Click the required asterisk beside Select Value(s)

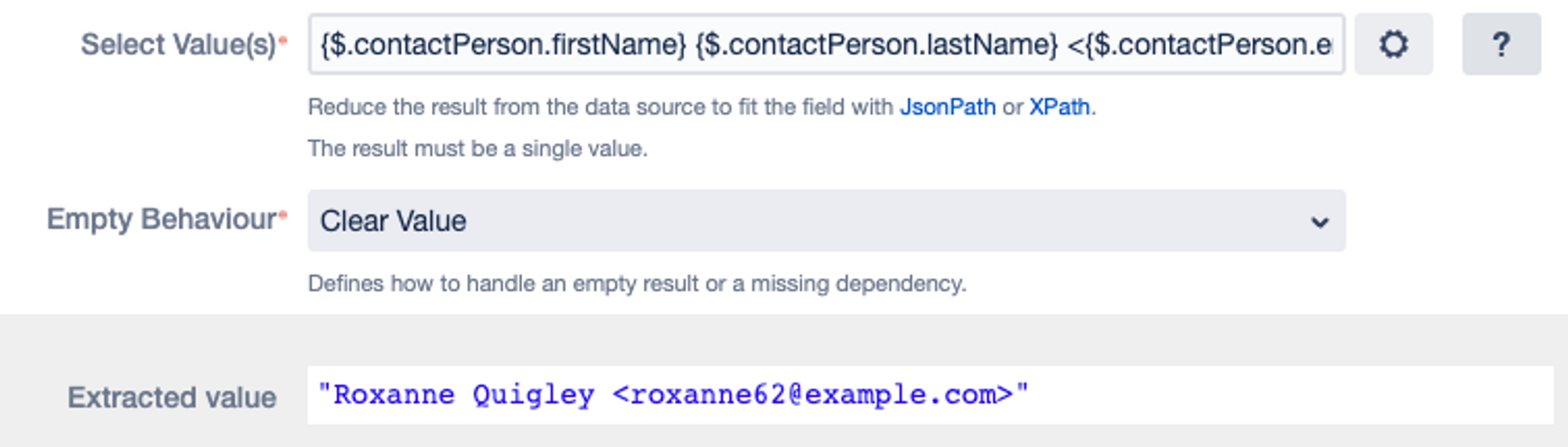coord(283,40)
